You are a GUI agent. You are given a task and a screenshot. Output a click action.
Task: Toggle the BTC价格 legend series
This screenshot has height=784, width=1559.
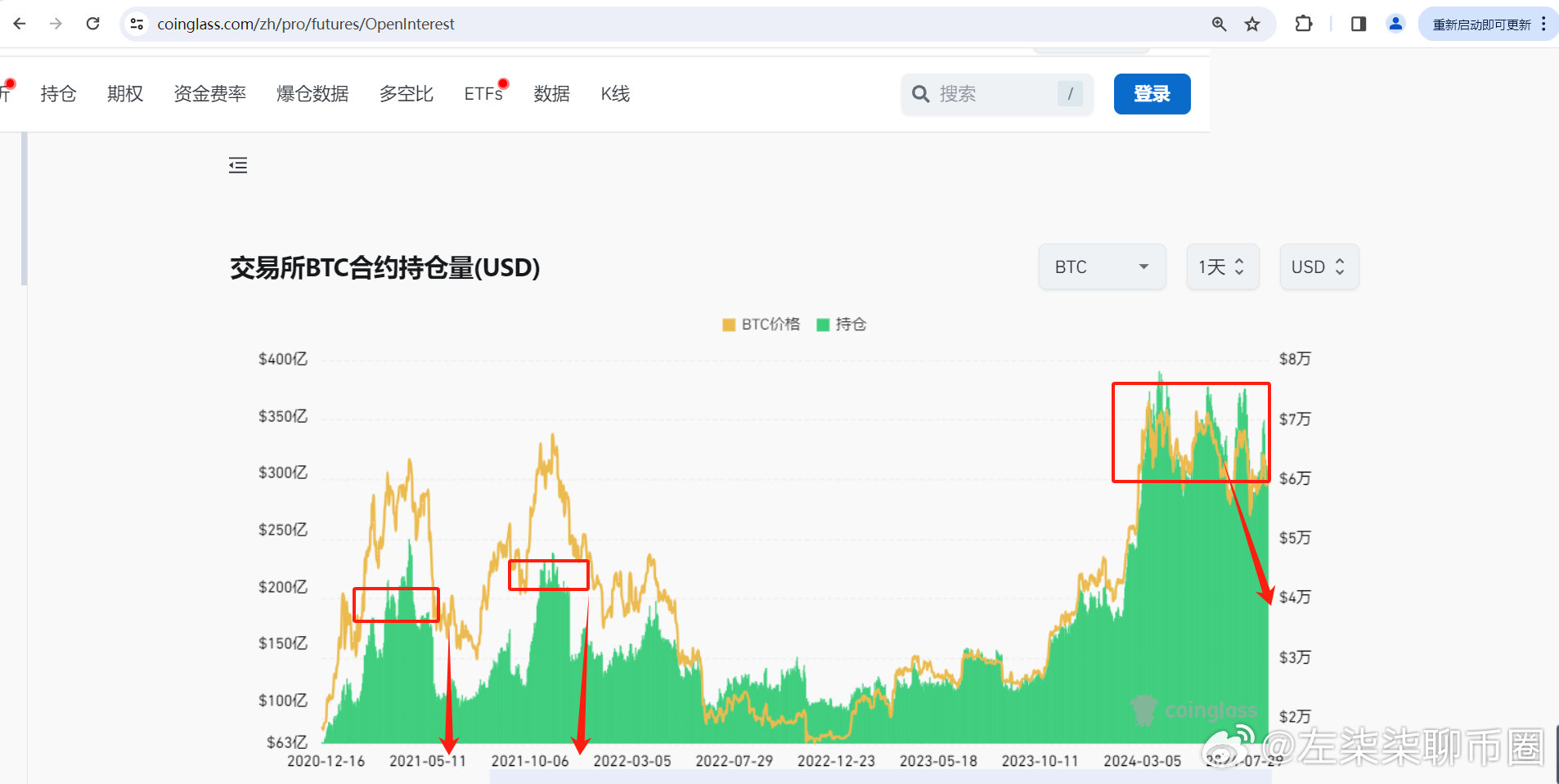pos(761,325)
